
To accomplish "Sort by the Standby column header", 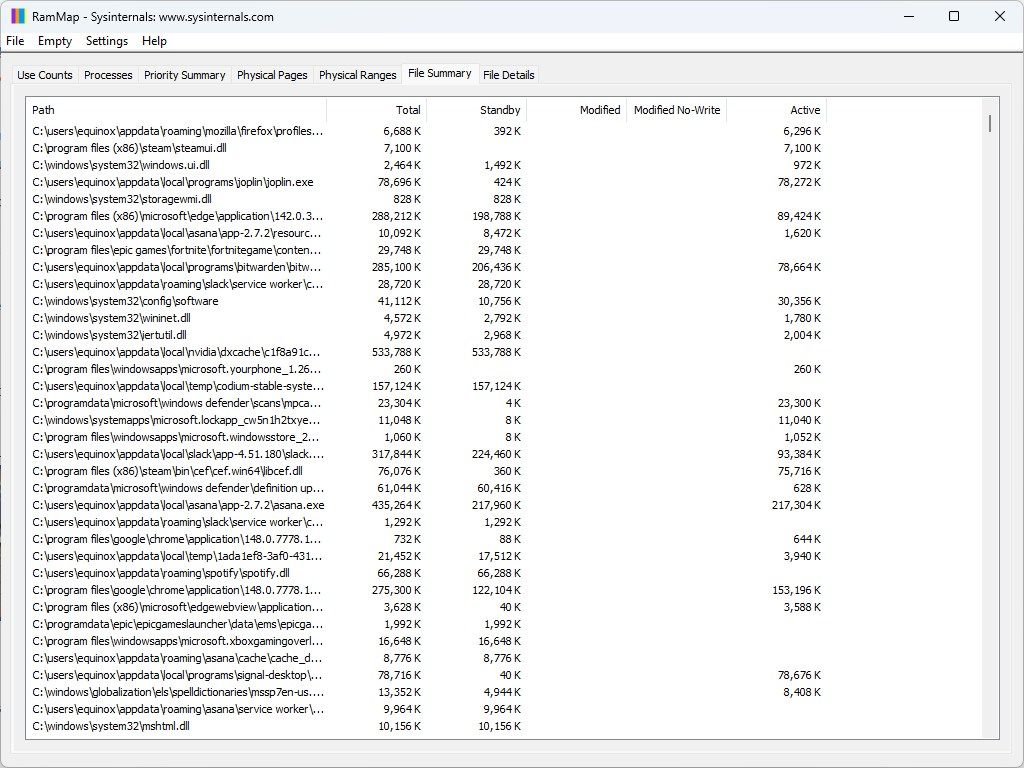I will coord(477,110).
